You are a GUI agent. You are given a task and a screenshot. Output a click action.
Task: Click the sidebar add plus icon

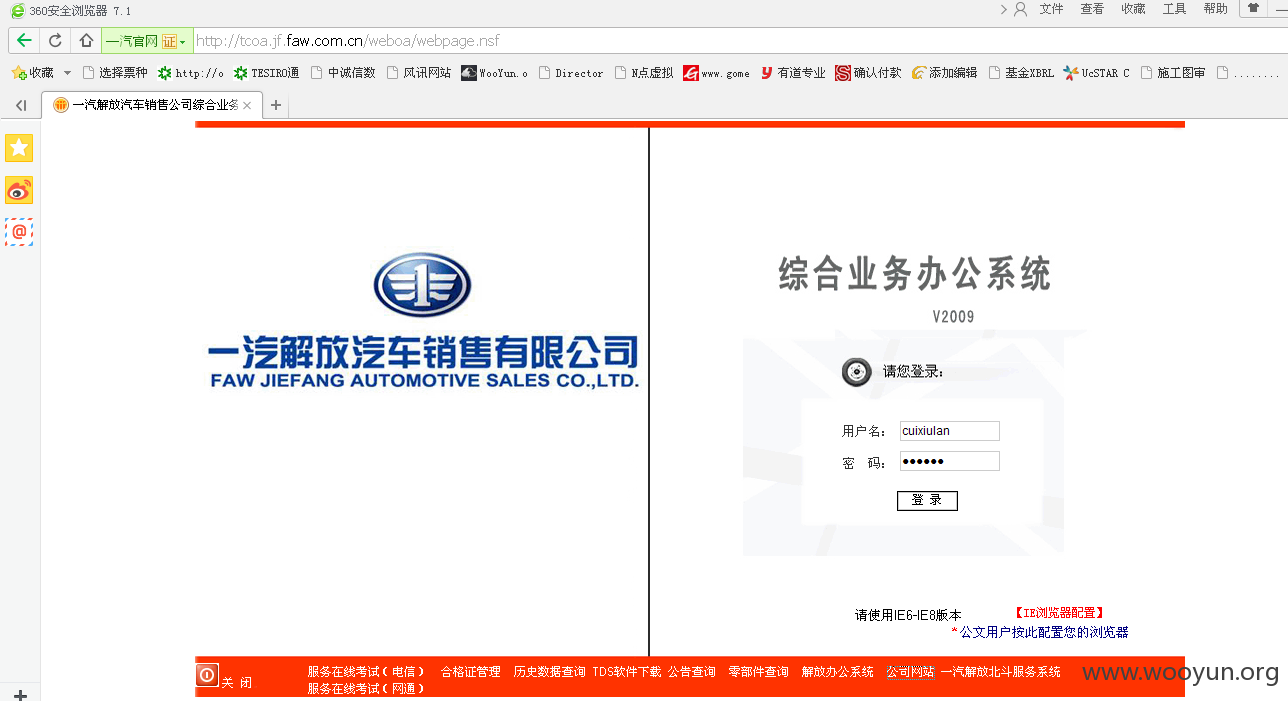pyautogui.click(x=20, y=694)
